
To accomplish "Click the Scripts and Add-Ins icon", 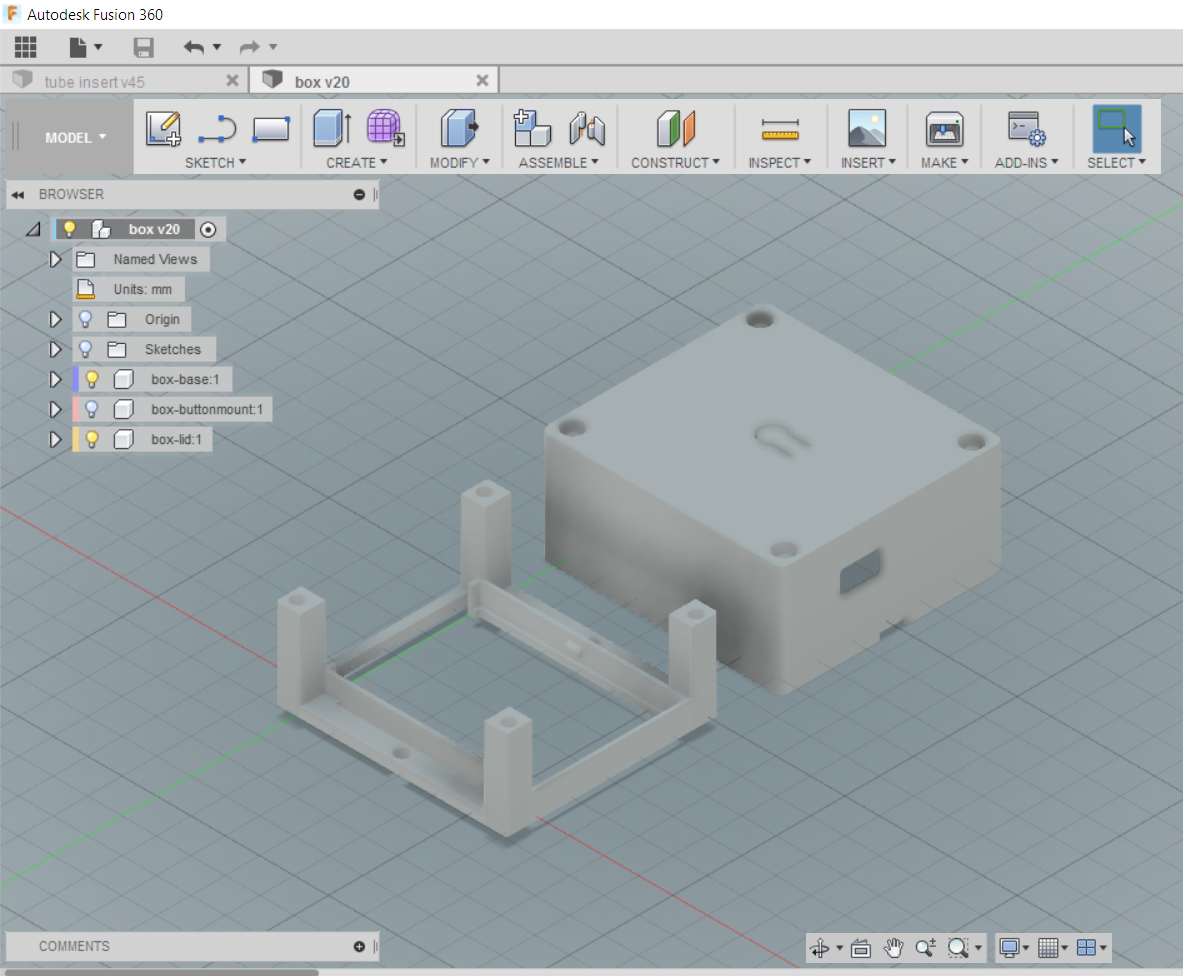I will coord(1027,127).
